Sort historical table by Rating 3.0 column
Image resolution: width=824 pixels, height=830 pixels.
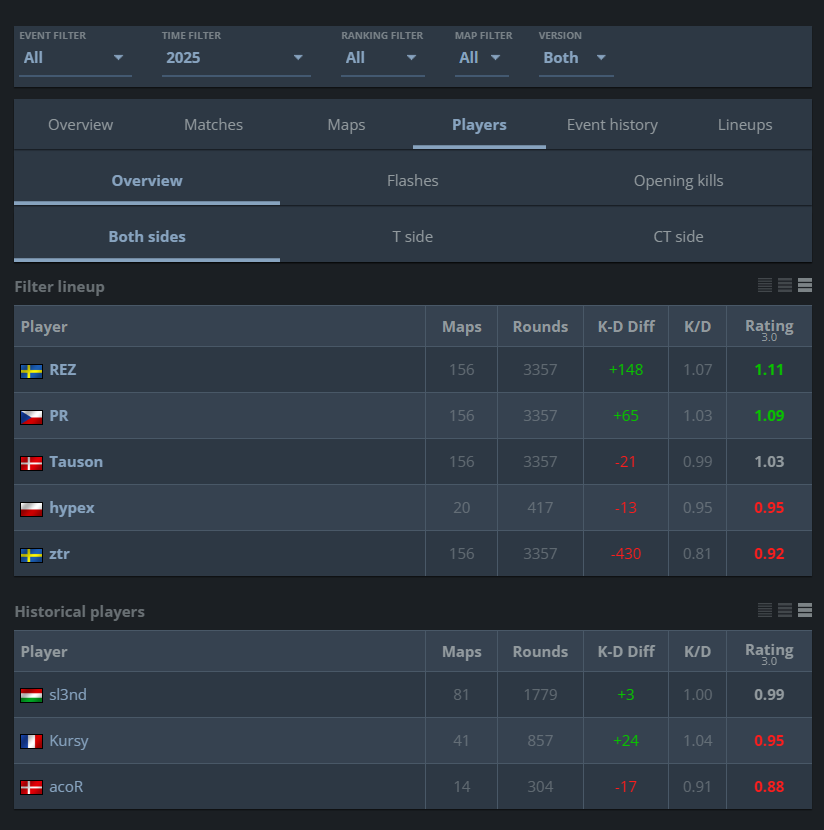click(x=769, y=654)
